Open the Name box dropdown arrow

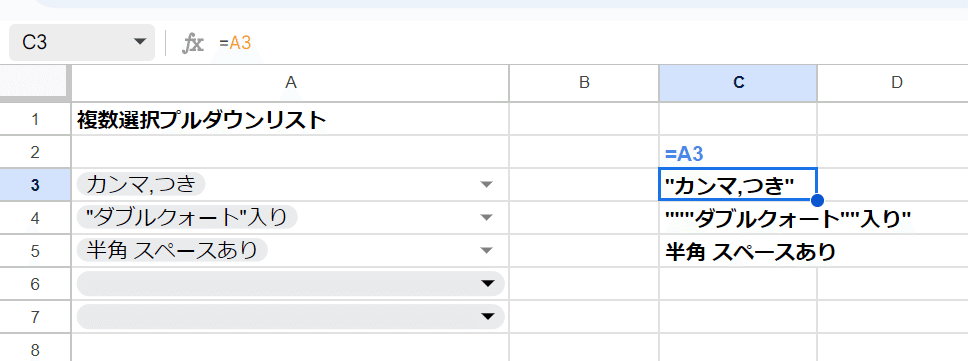140,42
